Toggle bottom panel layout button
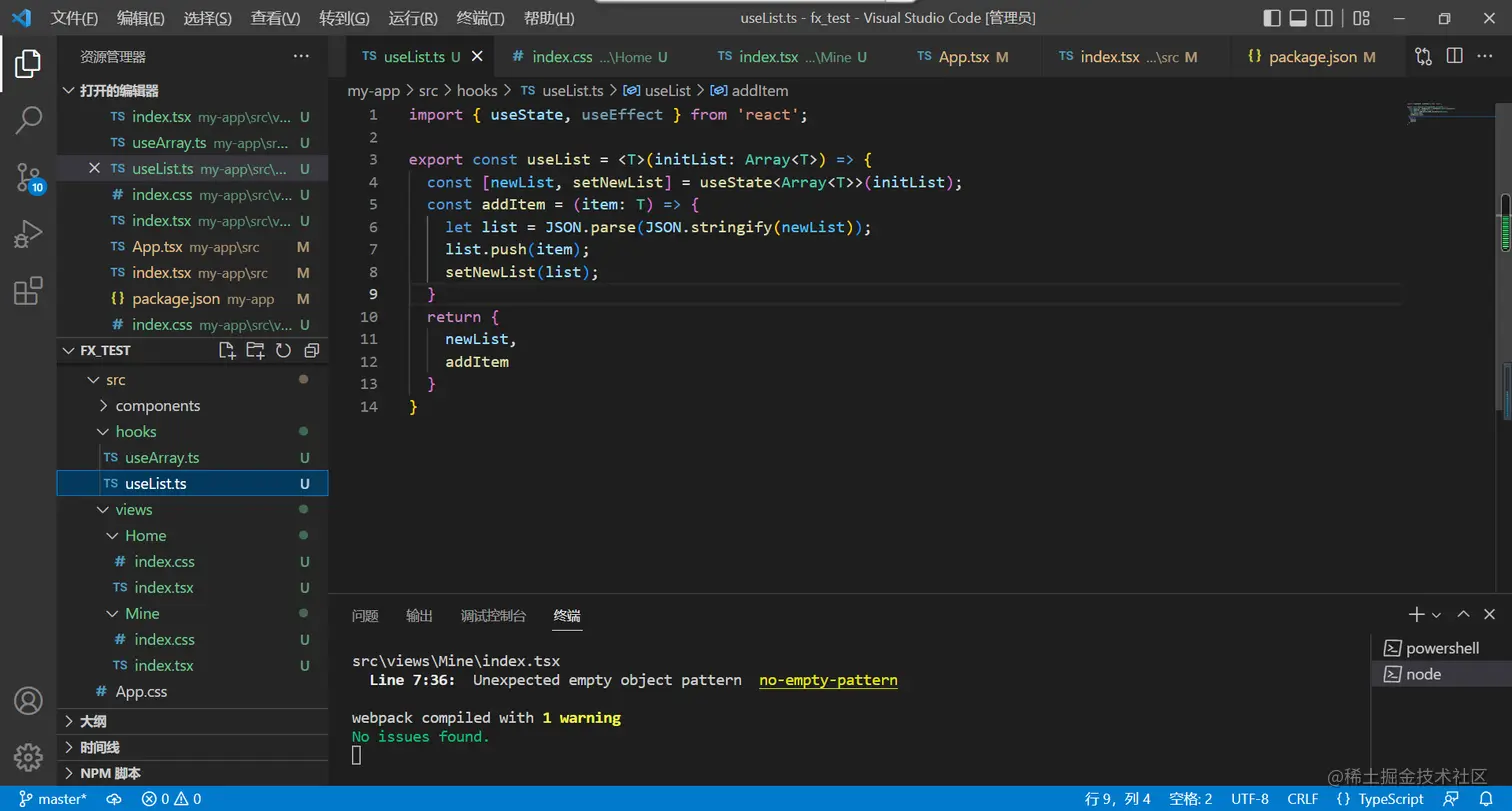1512x811 pixels. [1298, 18]
